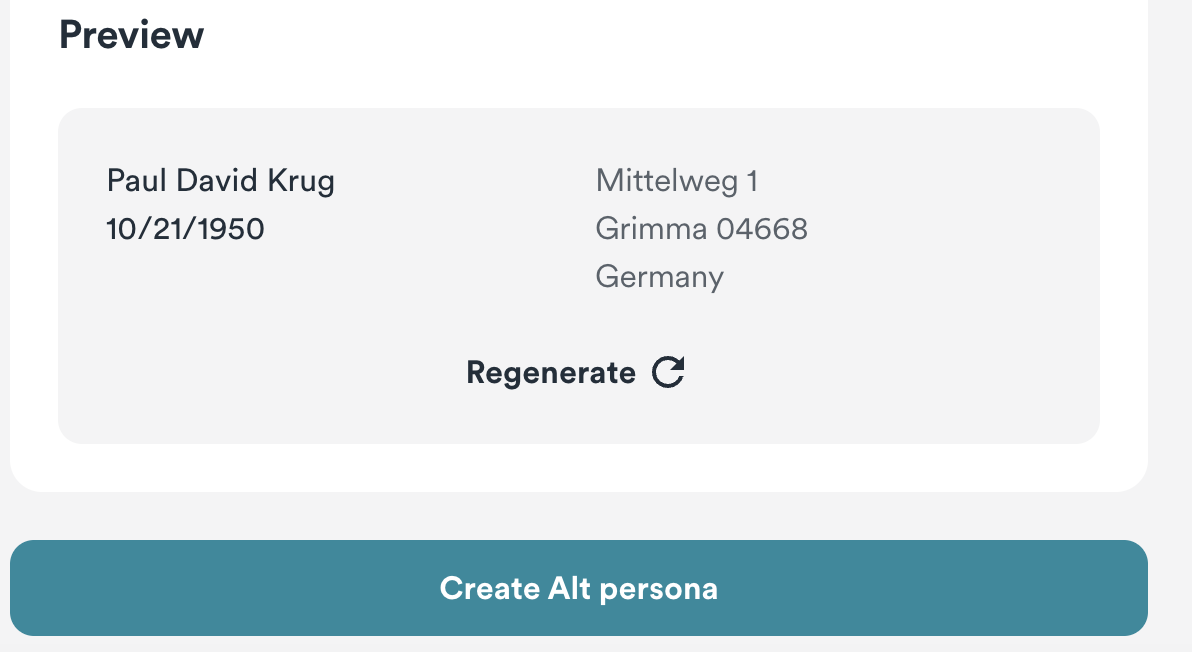Click the circular refresh icon beside Regenerate
This screenshot has height=652, width=1192.
point(668,371)
